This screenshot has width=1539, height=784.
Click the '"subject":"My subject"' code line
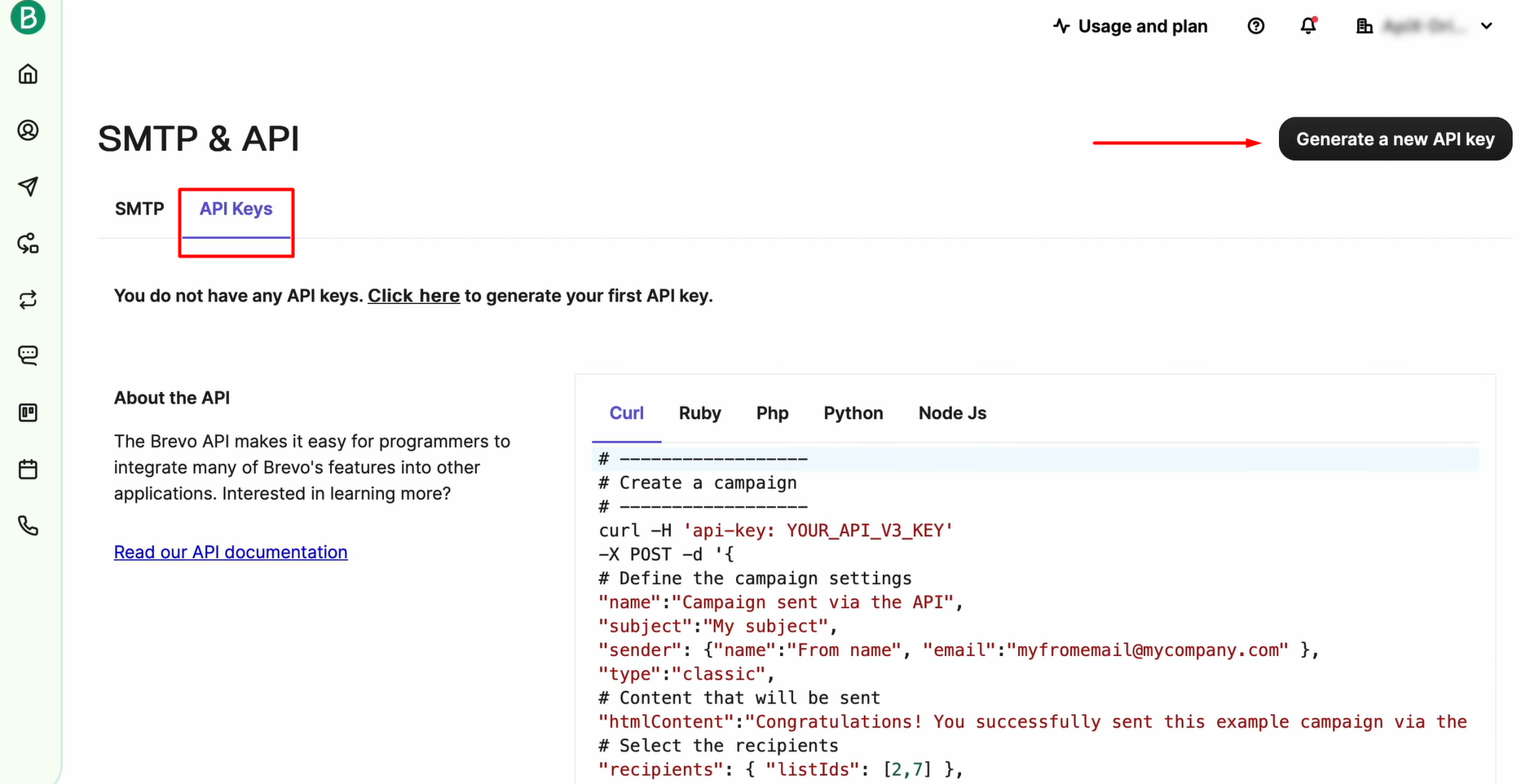[x=718, y=626]
